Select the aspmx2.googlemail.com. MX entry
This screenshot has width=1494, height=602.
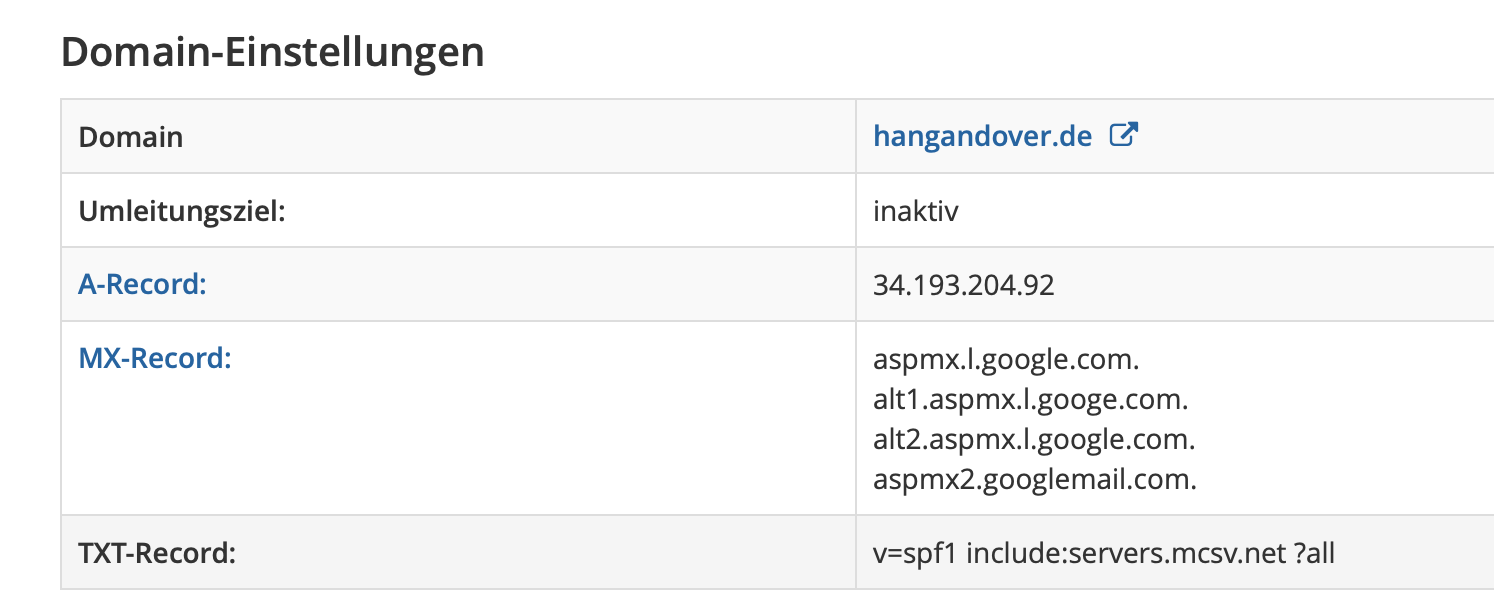(x=1034, y=479)
